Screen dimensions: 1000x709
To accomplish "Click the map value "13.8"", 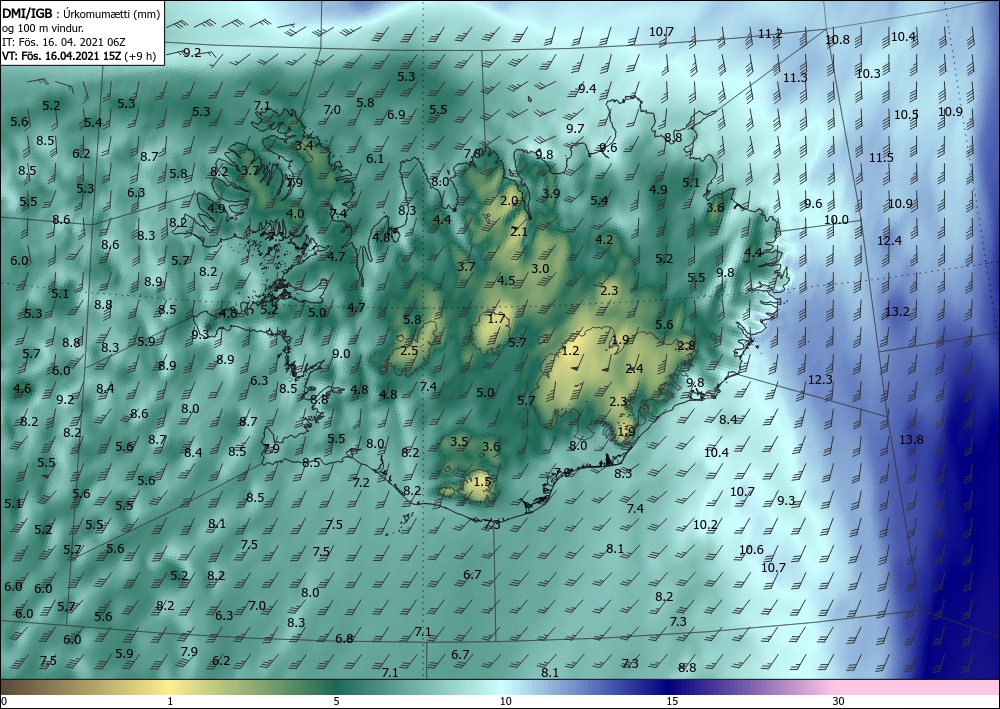I will tap(911, 439).
